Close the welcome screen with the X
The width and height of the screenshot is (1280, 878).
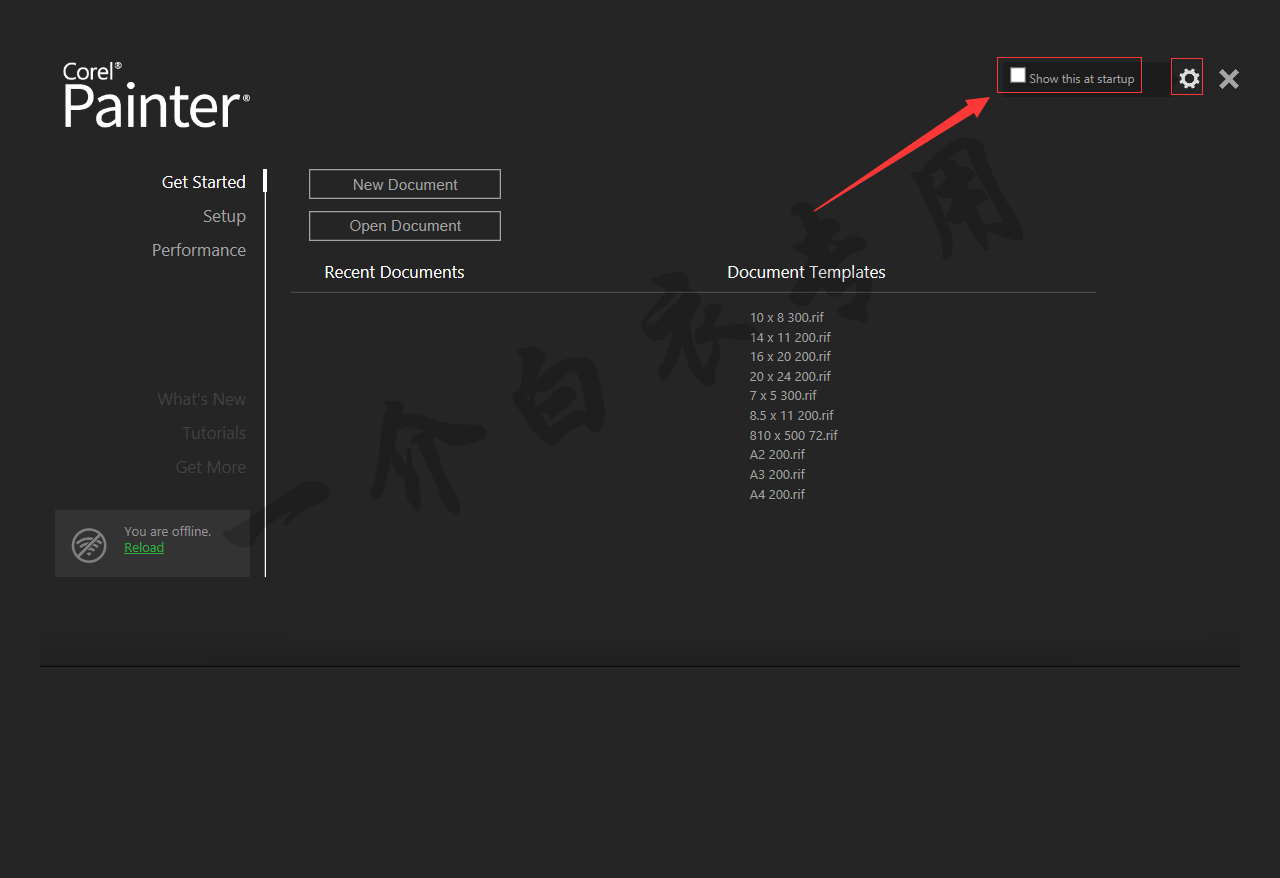point(1229,79)
